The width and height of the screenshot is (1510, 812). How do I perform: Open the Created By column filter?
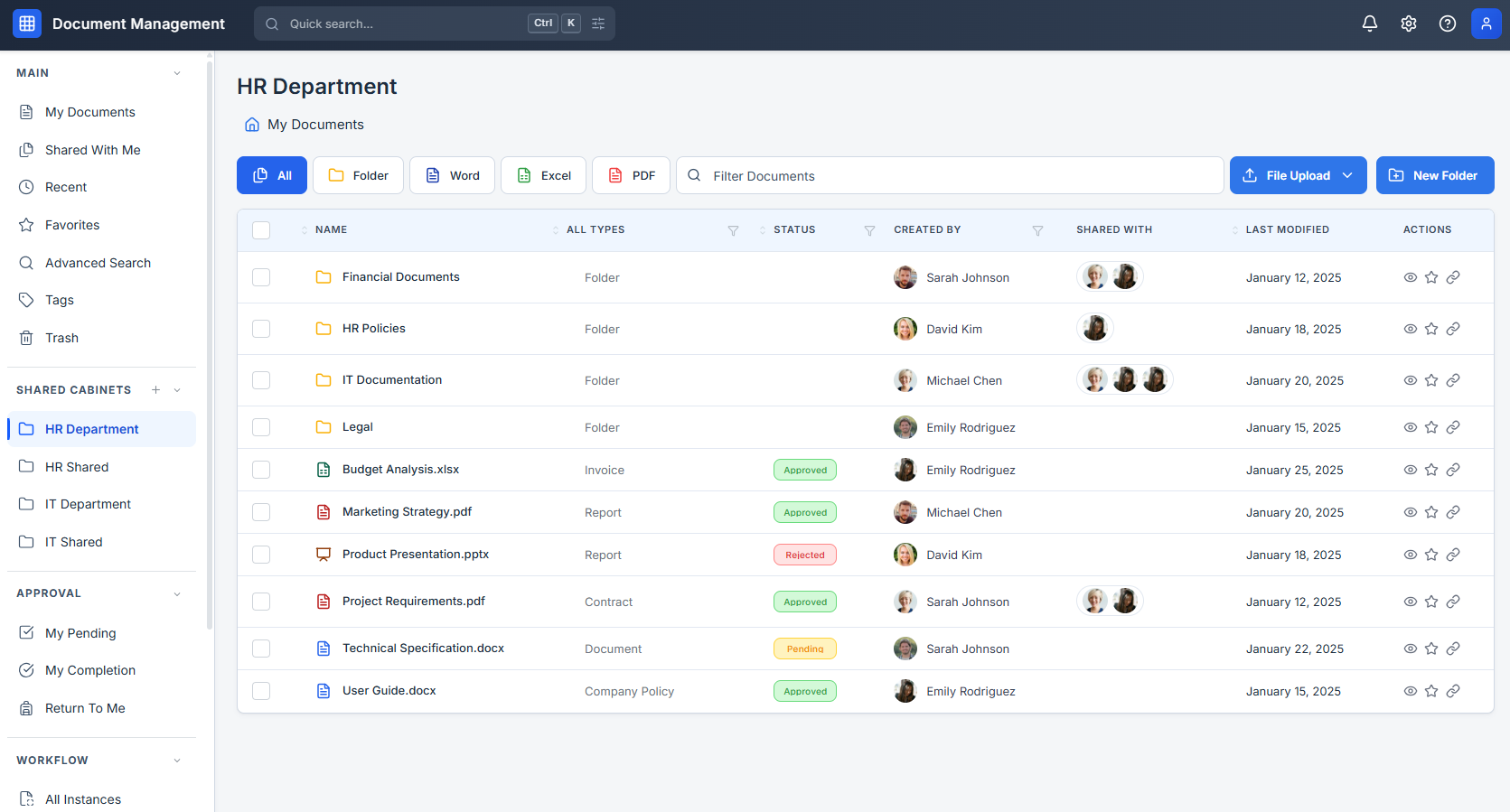click(x=1037, y=230)
